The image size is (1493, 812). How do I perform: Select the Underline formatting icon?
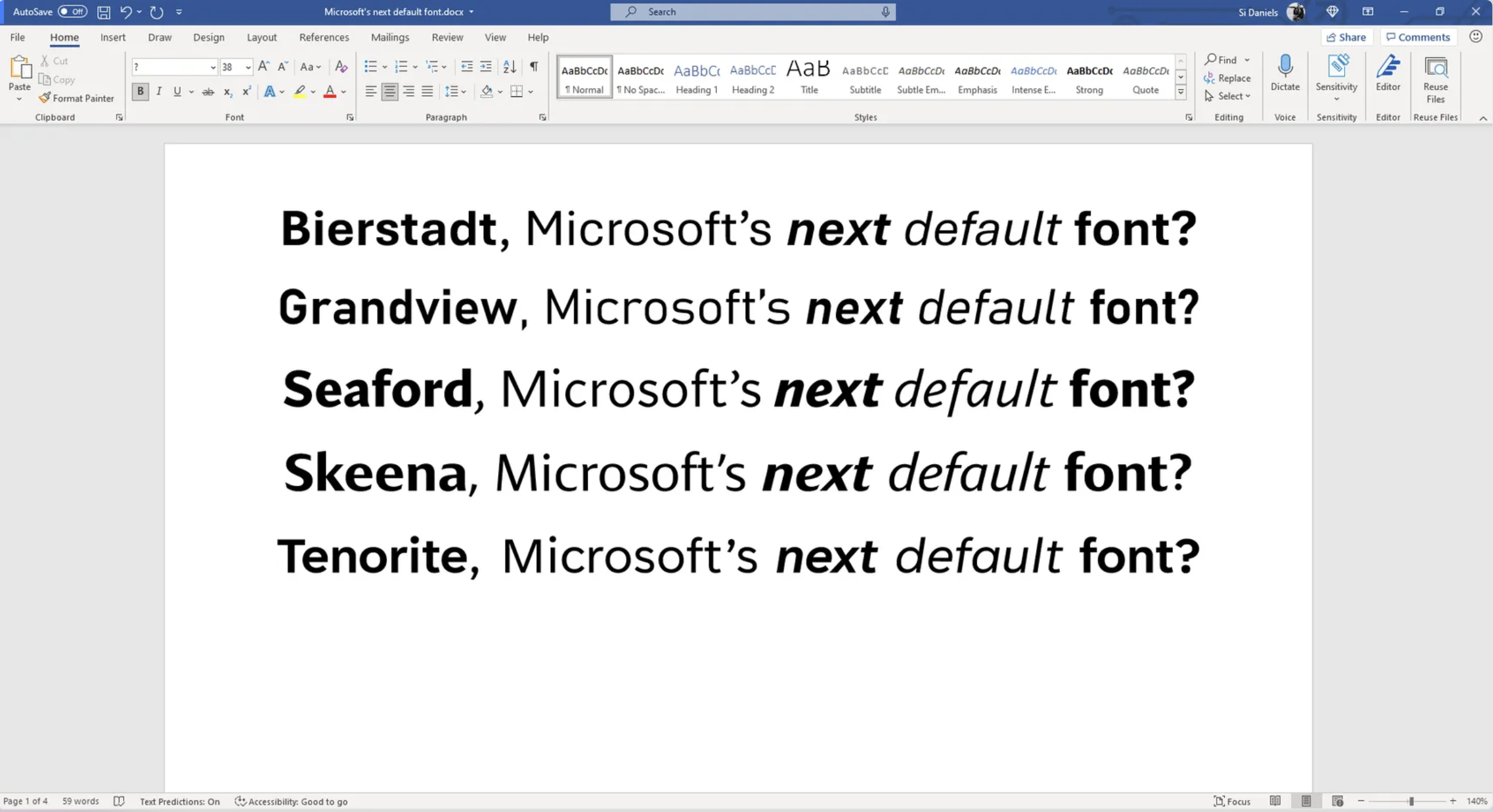point(176,91)
